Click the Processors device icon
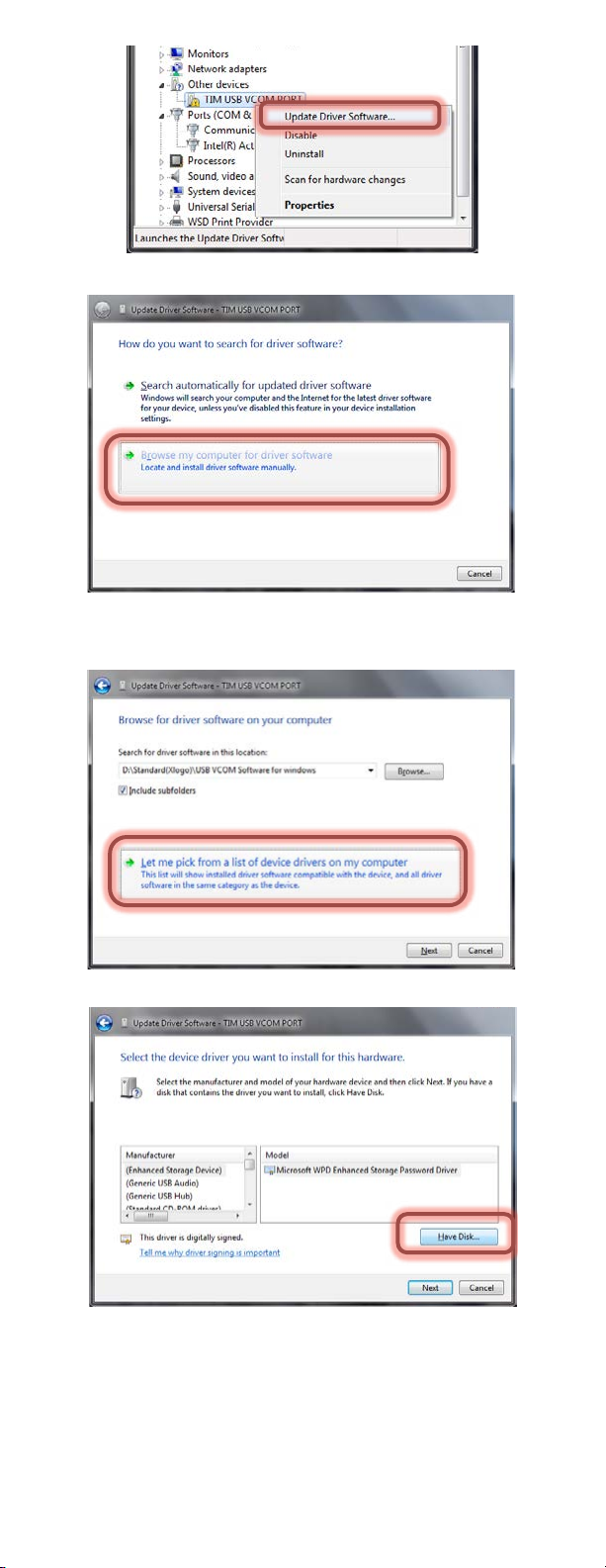Image resolution: width=606 pixels, height=1568 pixels. tap(176, 161)
